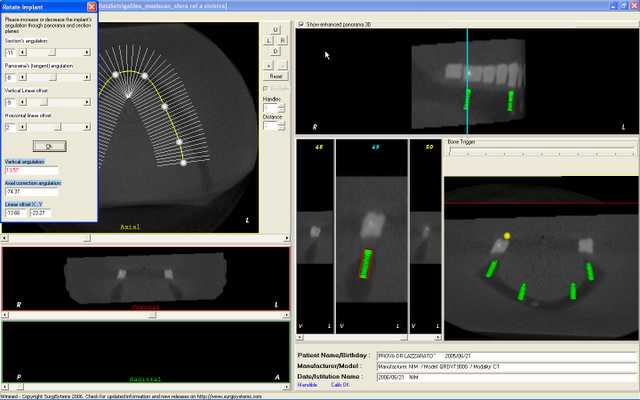The image size is (640, 400).
Task: Click the green implant in the central cross-section
Action: click(366, 264)
